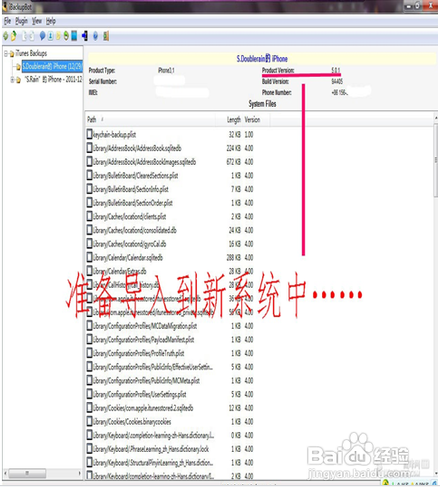440x487 pixels.
Task: Click the blue arrow into black device icon
Action: [x=85, y=36]
